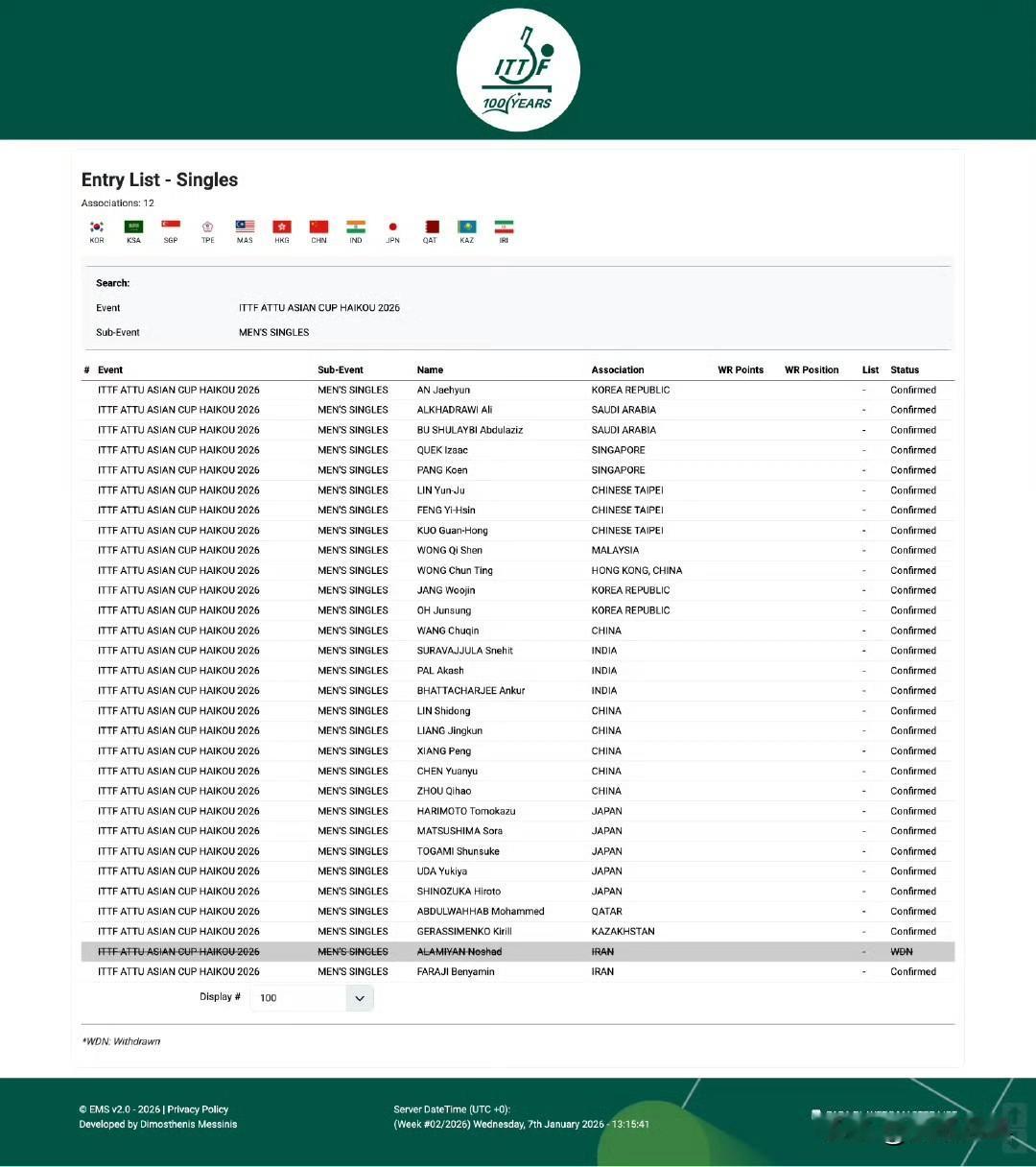1036x1167 pixels.
Task: Click the name LIANG Jingkun
Action: pos(450,731)
